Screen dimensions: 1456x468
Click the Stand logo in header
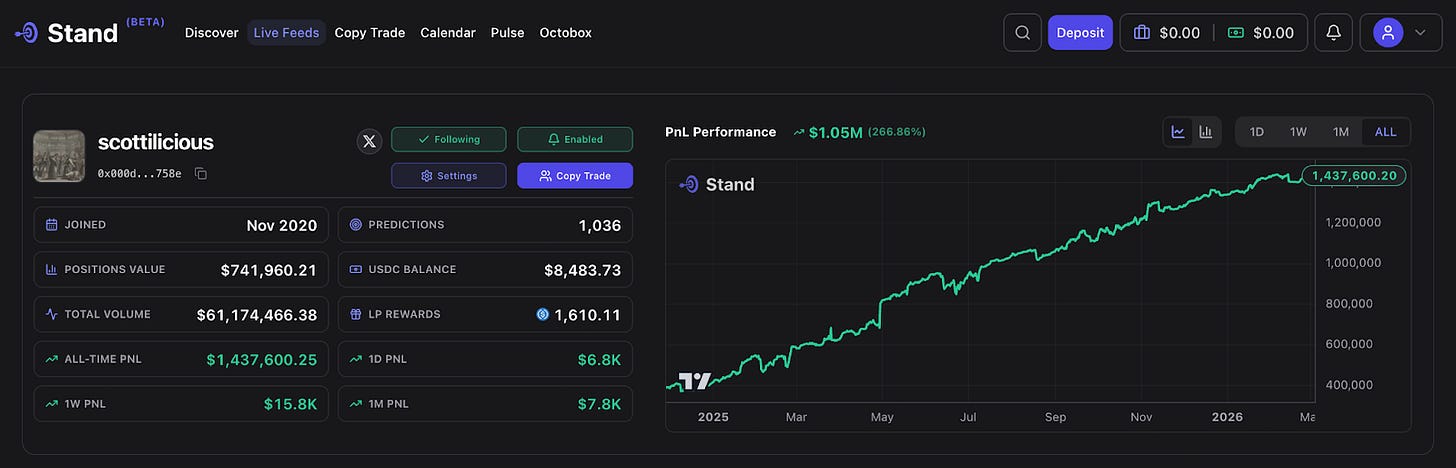(x=66, y=32)
